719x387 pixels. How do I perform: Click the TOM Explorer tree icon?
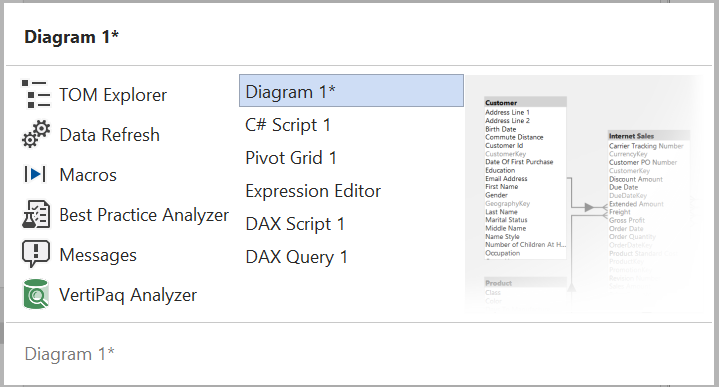tap(36, 94)
